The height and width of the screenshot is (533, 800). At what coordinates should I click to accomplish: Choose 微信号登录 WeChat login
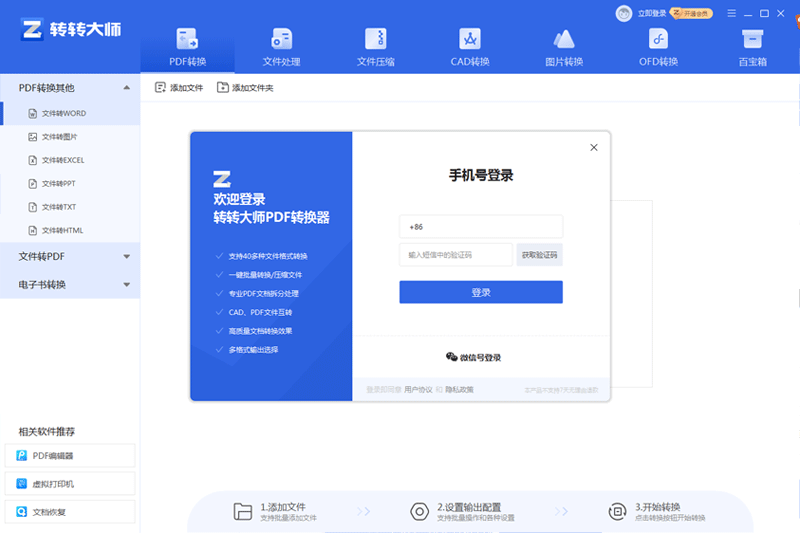pyautogui.click(x=474, y=357)
